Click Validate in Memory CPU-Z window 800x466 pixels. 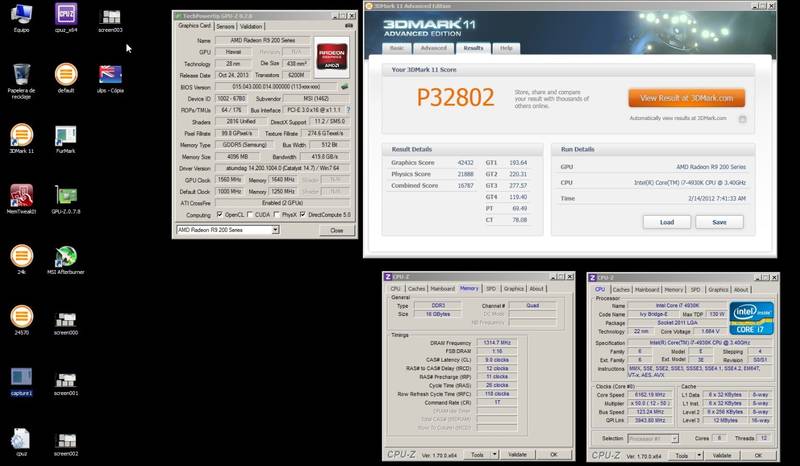coord(517,454)
